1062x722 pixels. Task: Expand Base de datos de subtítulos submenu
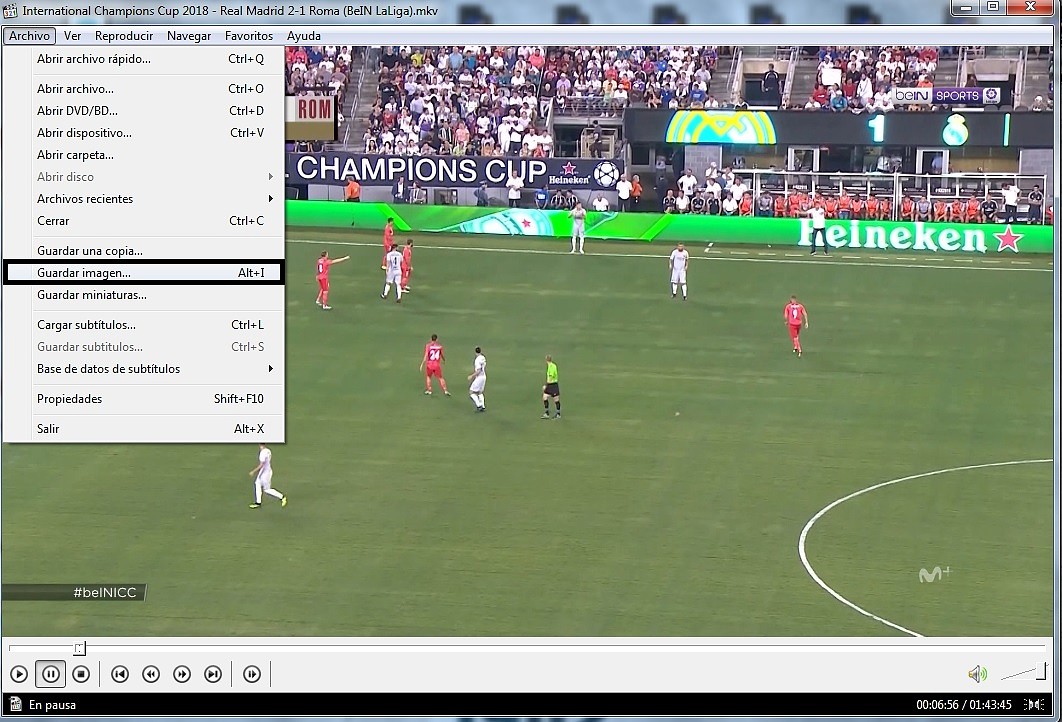(144, 368)
